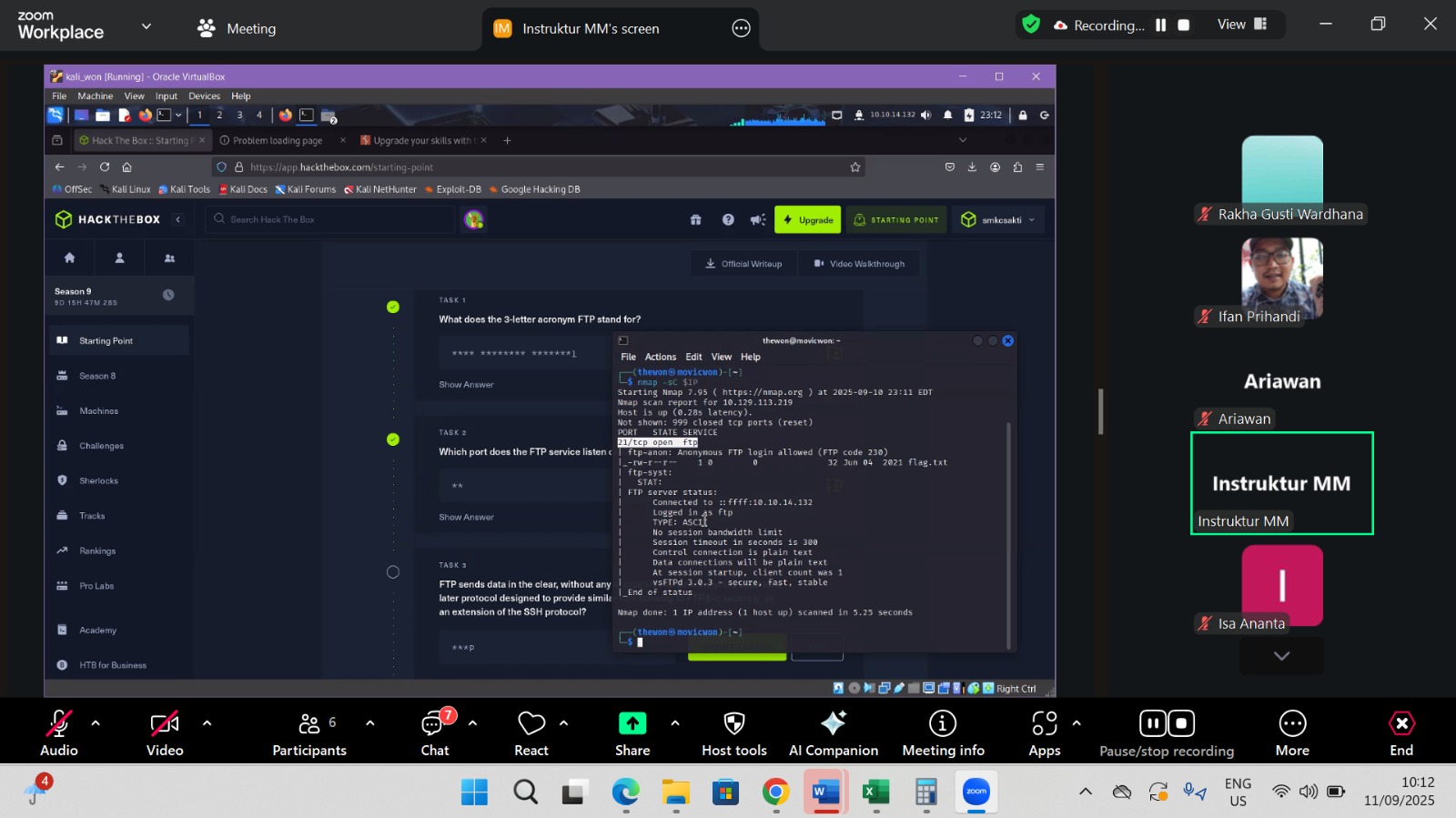The height and width of the screenshot is (818, 1456).
Task: Open Microsoft Word from taskbar
Action: [x=825, y=793]
